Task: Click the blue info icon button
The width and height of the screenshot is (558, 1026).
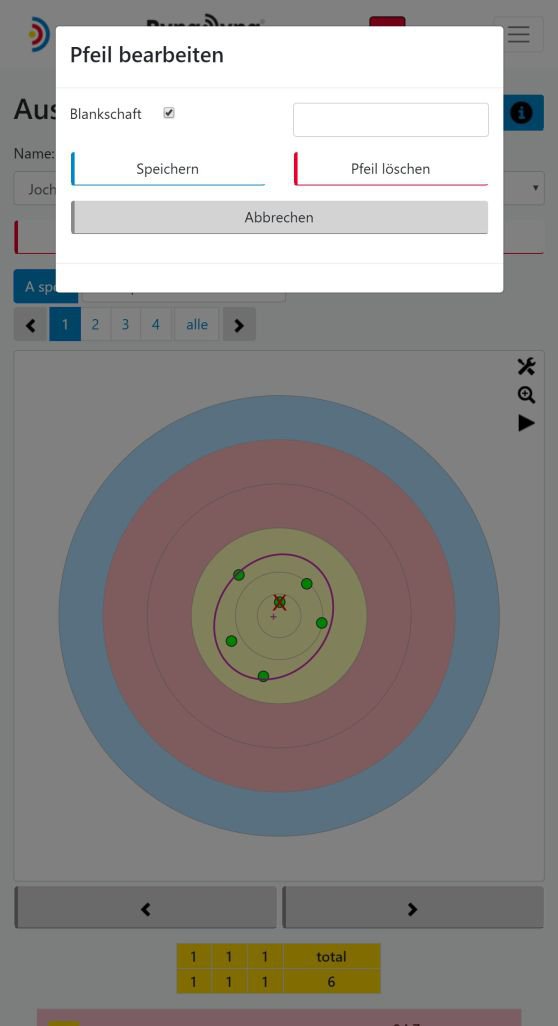Action: pyautogui.click(x=523, y=113)
